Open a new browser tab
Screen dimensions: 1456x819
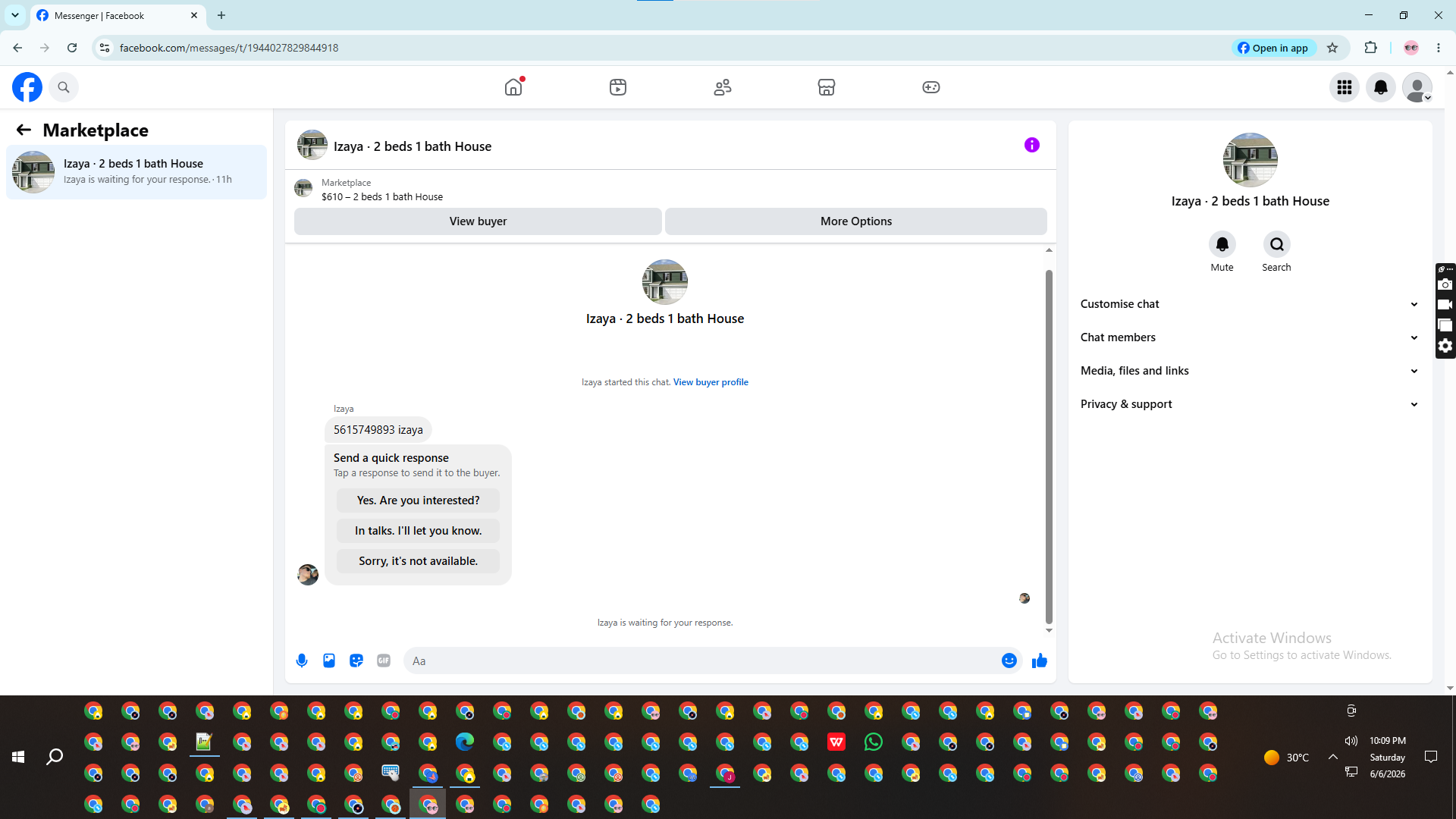click(221, 15)
